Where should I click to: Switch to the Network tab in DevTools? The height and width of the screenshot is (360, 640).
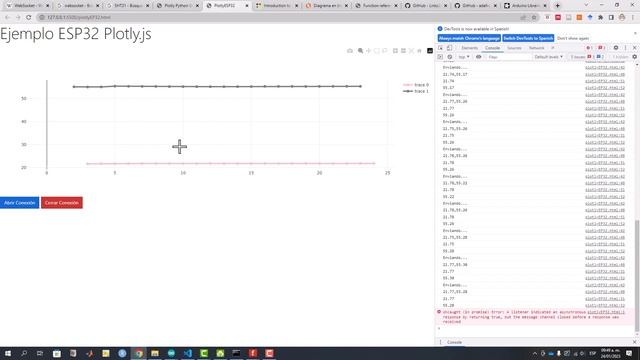tap(537, 48)
